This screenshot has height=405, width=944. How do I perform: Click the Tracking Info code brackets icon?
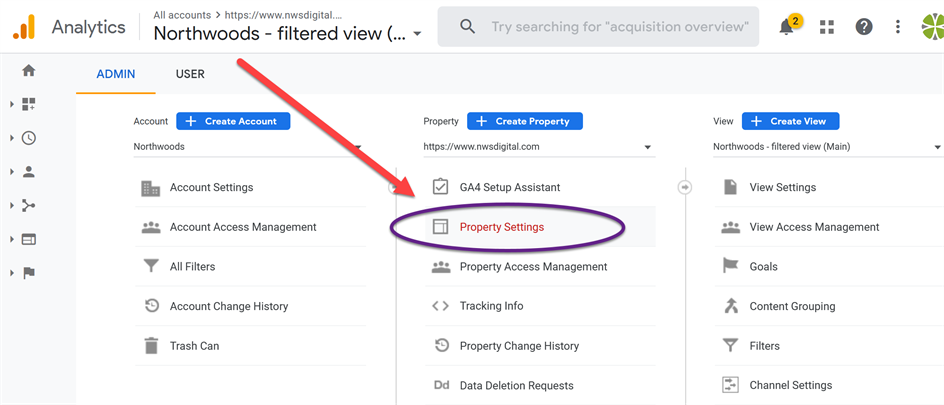tap(441, 306)
